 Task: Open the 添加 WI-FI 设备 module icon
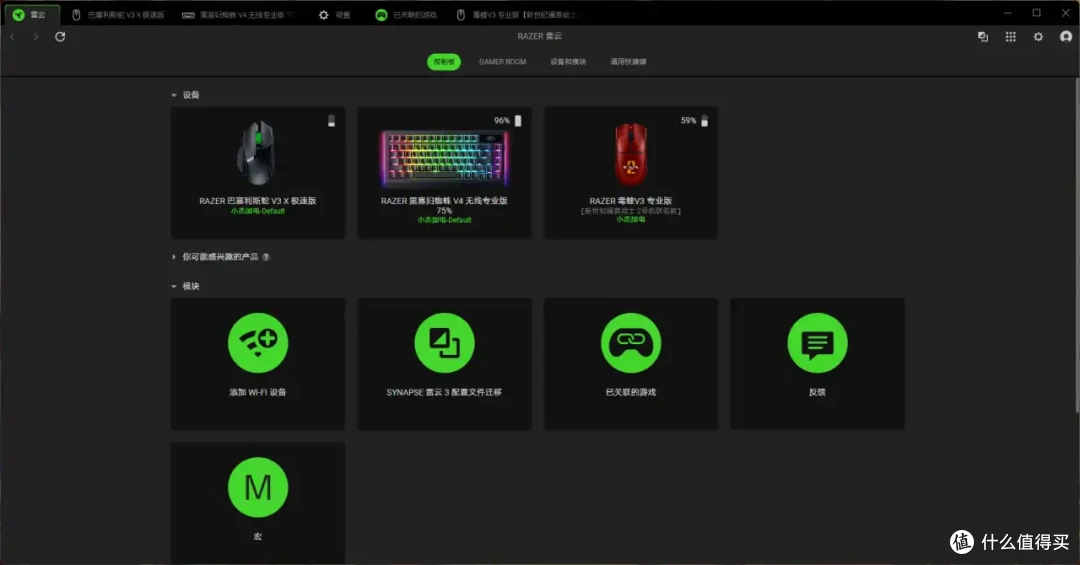(258, 343)
